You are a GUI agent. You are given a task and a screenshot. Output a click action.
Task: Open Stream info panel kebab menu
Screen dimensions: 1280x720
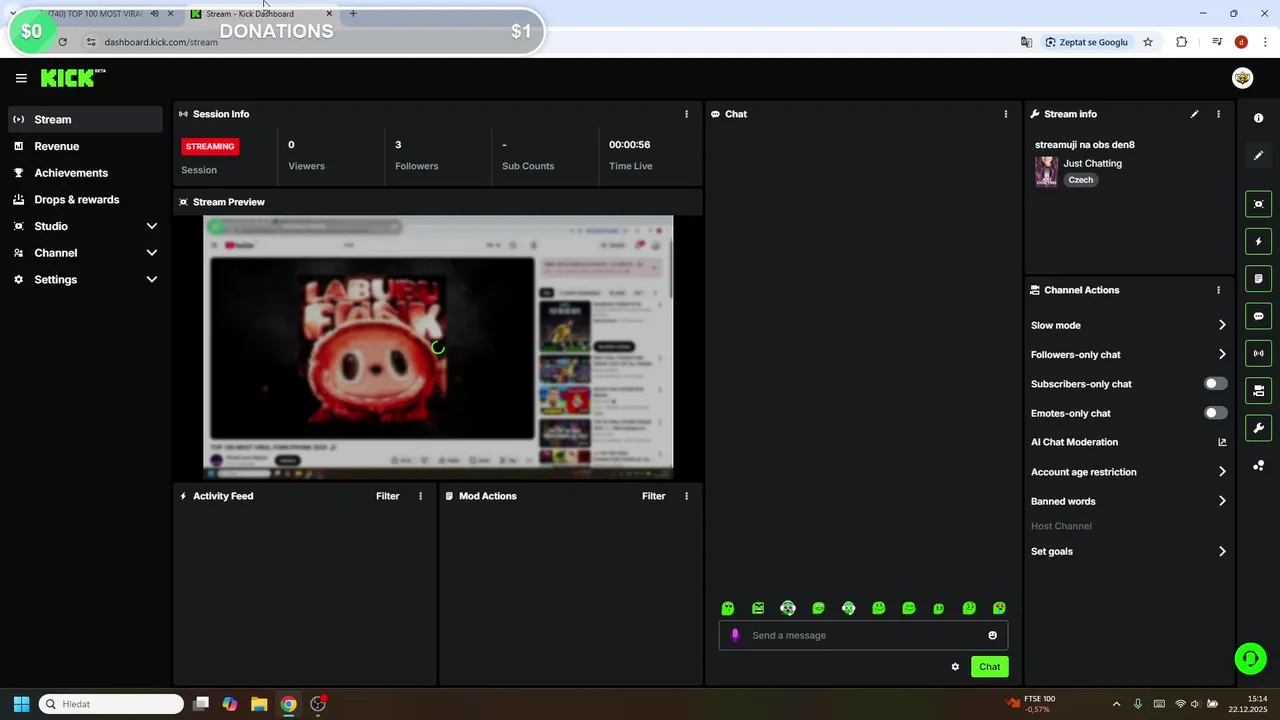[1218, 114]
